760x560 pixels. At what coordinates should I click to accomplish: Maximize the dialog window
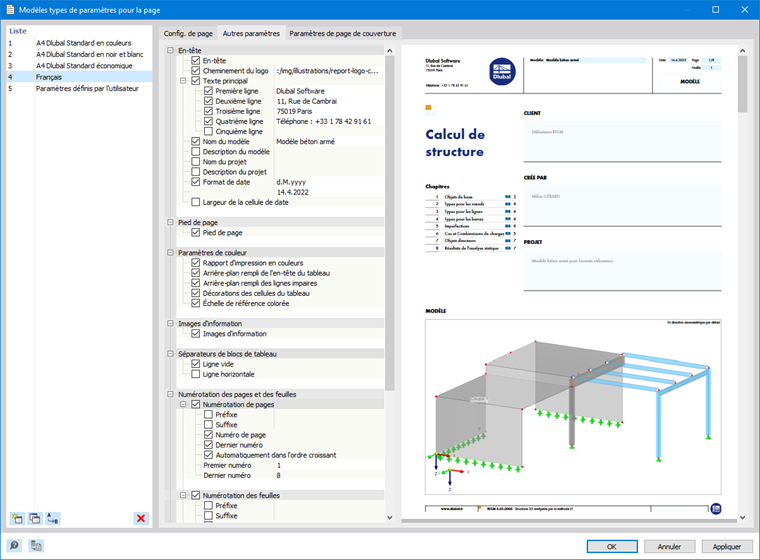pyautogui.click(x=715, y=10)
